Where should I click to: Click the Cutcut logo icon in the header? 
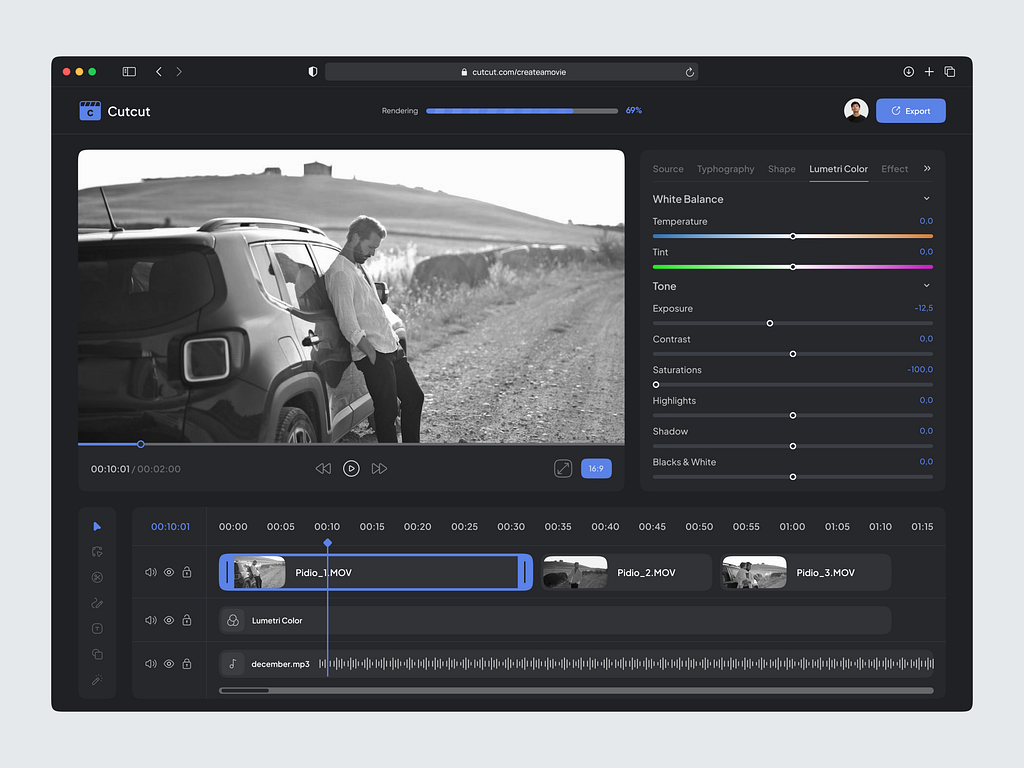(90, 110)
